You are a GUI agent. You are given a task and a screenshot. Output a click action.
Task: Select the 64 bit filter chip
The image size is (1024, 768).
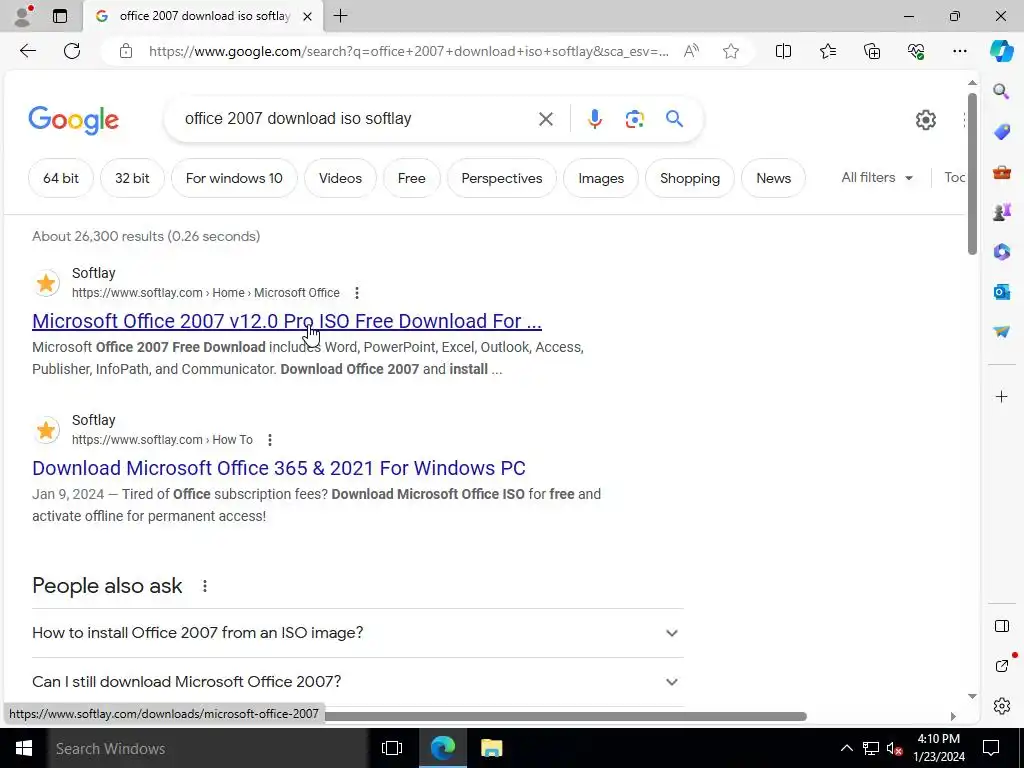click(x=61, y=178)
